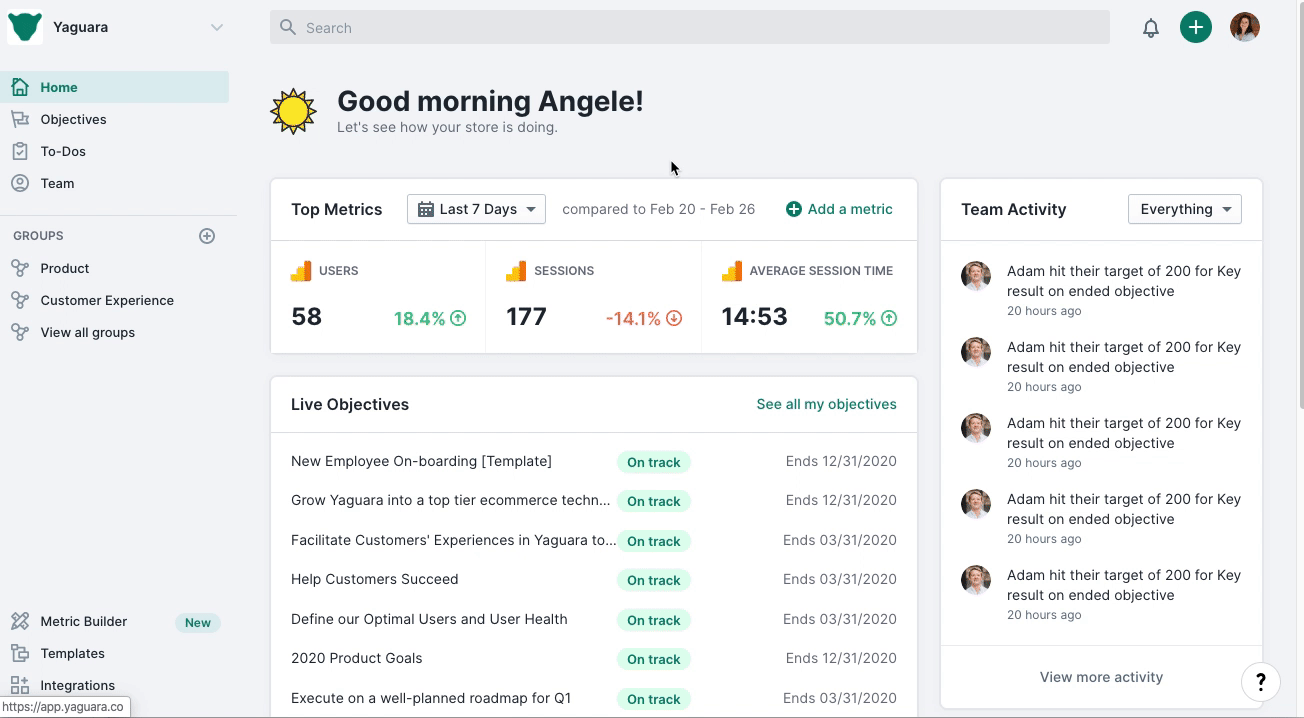Click the notifications bell icon
This screenshot has width=1304, height=718.
pyautogui.click(x=1151, y=28)
